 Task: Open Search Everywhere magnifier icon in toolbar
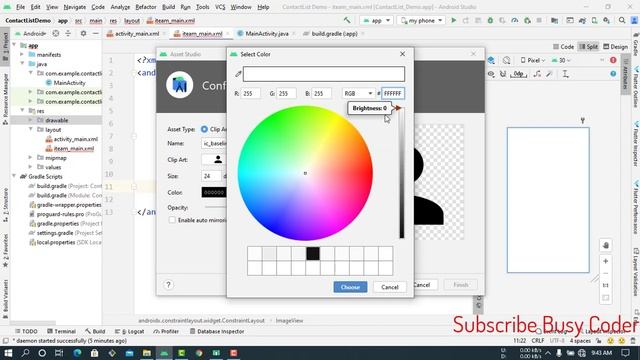[622, 20]
